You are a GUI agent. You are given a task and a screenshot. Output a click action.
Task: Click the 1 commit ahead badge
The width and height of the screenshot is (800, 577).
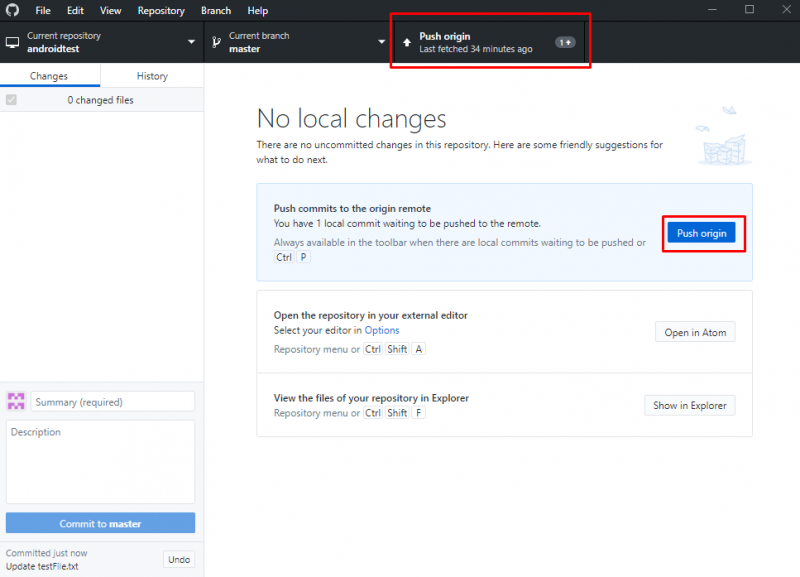pyautogui.click(x=565, y=42)
